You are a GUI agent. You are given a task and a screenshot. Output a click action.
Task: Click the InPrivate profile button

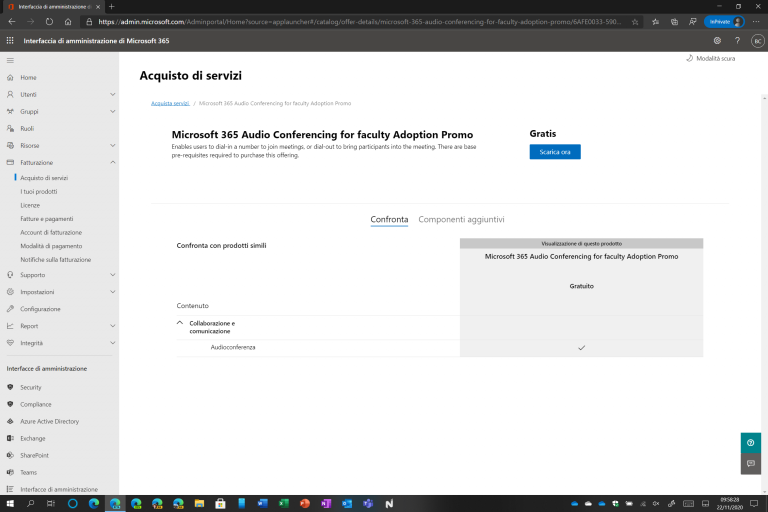724,22
